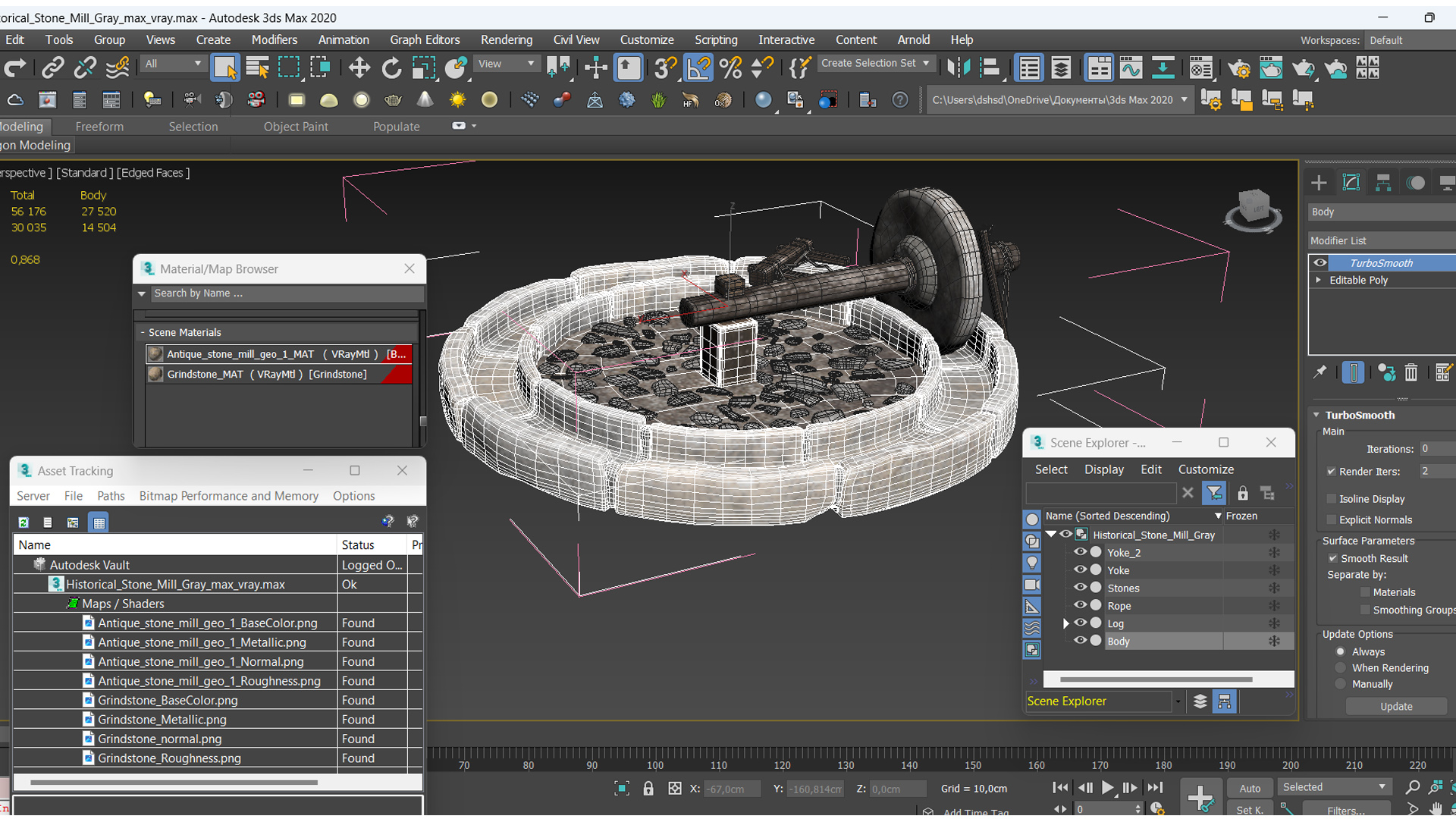Click the Rendering menu item
Screen dimensions: 1456x819
pos(507,40)
